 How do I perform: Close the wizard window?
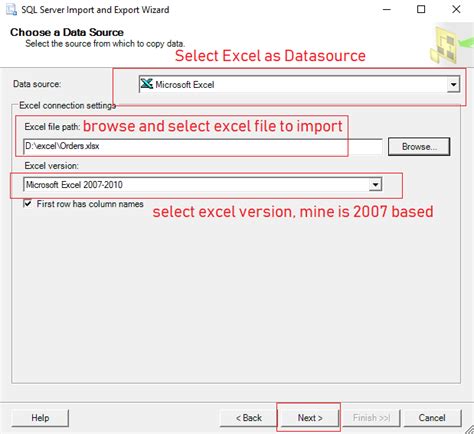click(x=456, y=9)
